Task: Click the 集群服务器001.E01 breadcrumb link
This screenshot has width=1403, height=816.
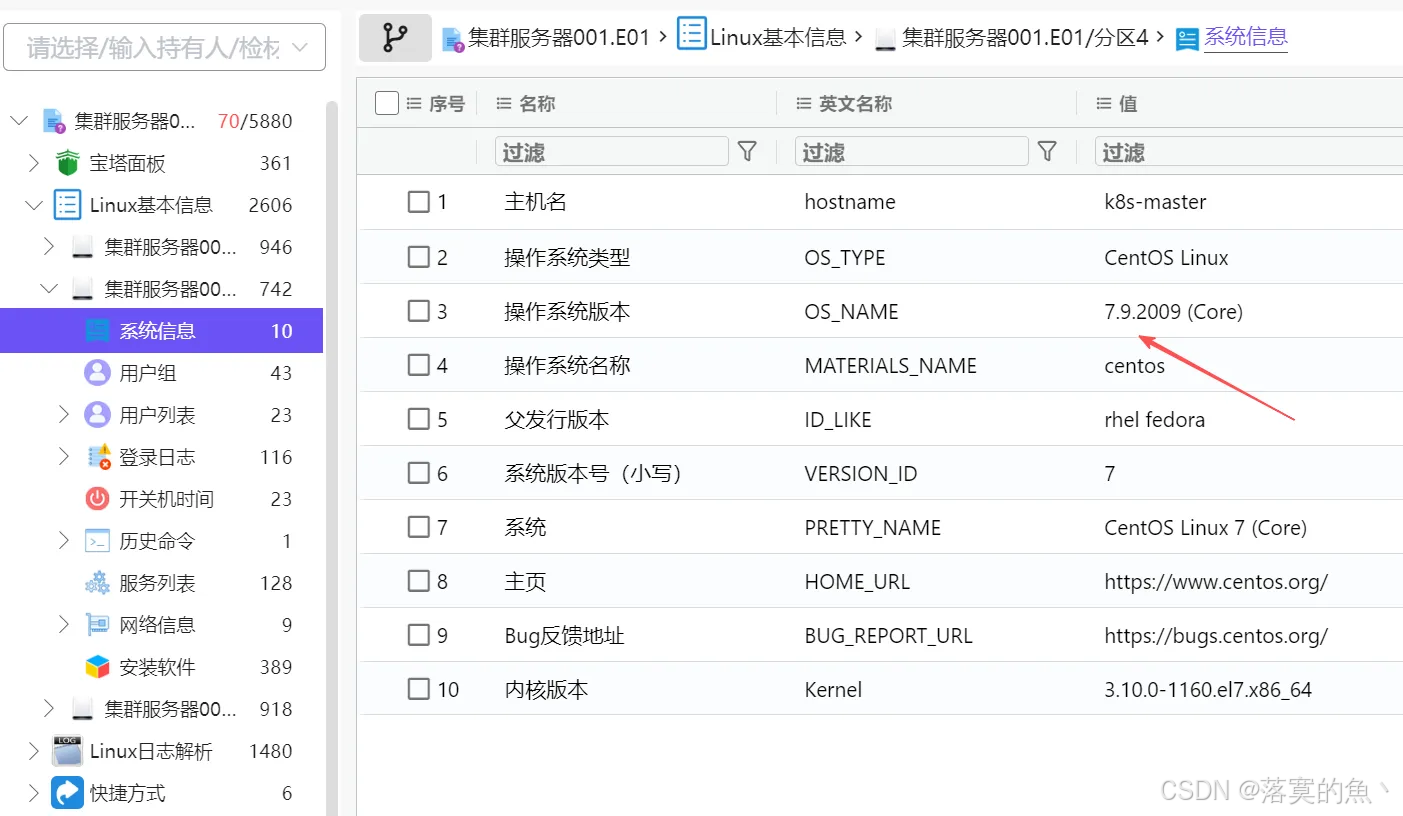Action: (x=560, y=39)
